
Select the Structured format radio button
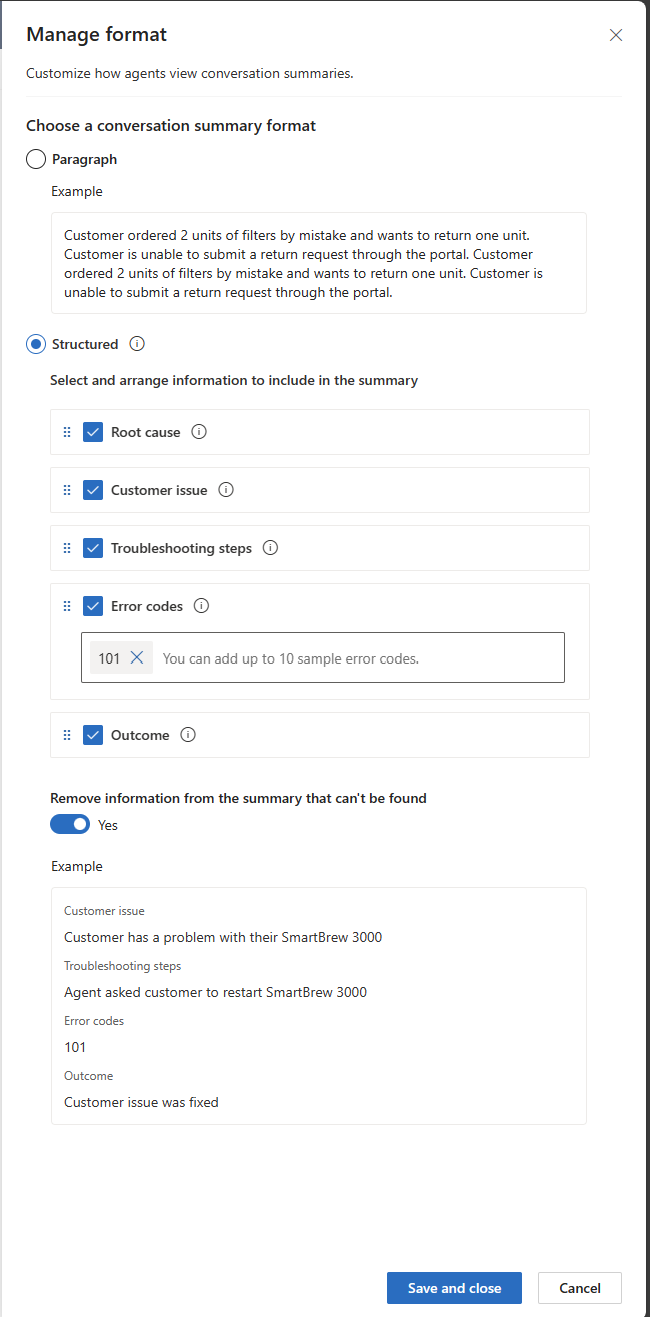36,344
